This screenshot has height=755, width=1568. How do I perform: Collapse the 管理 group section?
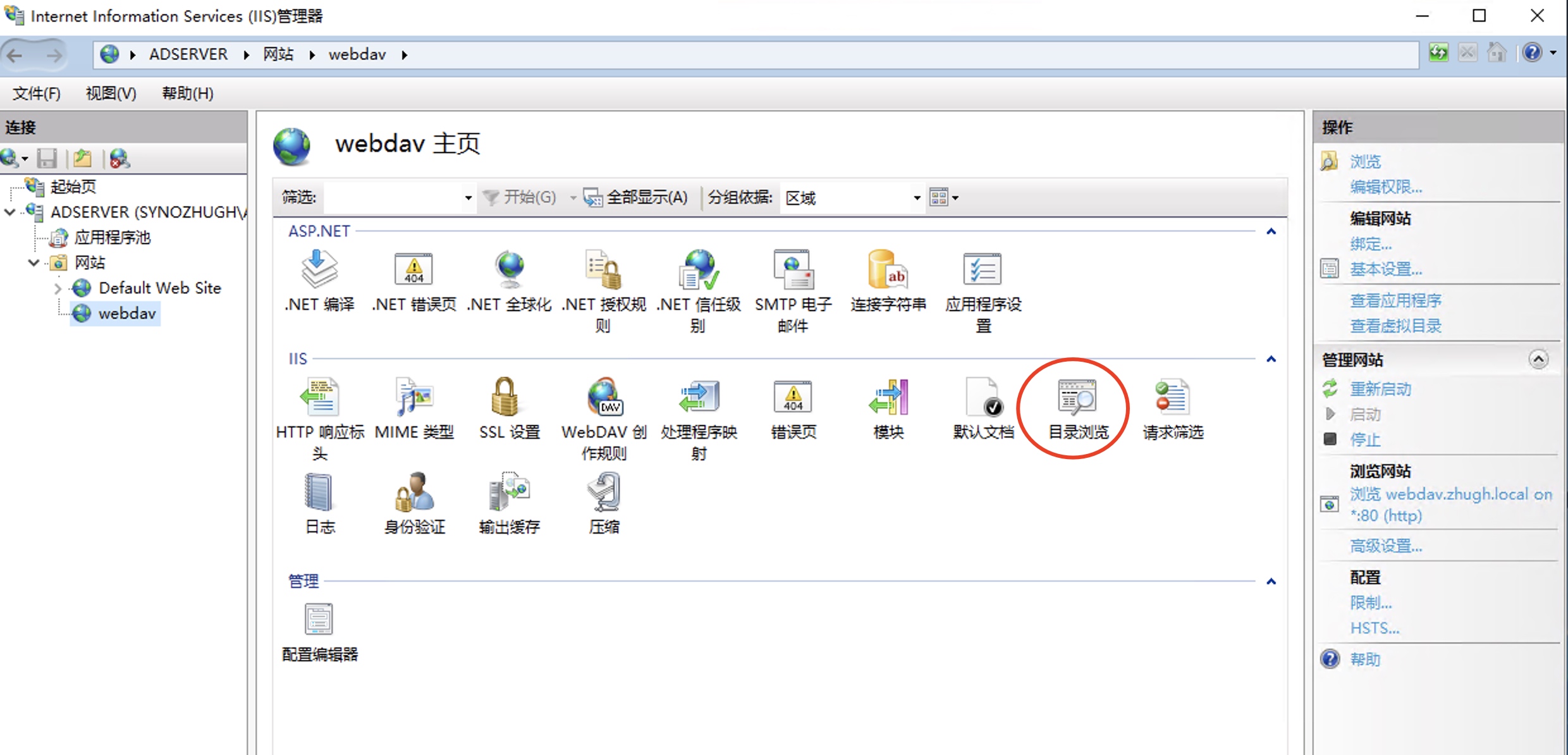pyautogui.click(x=1271, y=581)
